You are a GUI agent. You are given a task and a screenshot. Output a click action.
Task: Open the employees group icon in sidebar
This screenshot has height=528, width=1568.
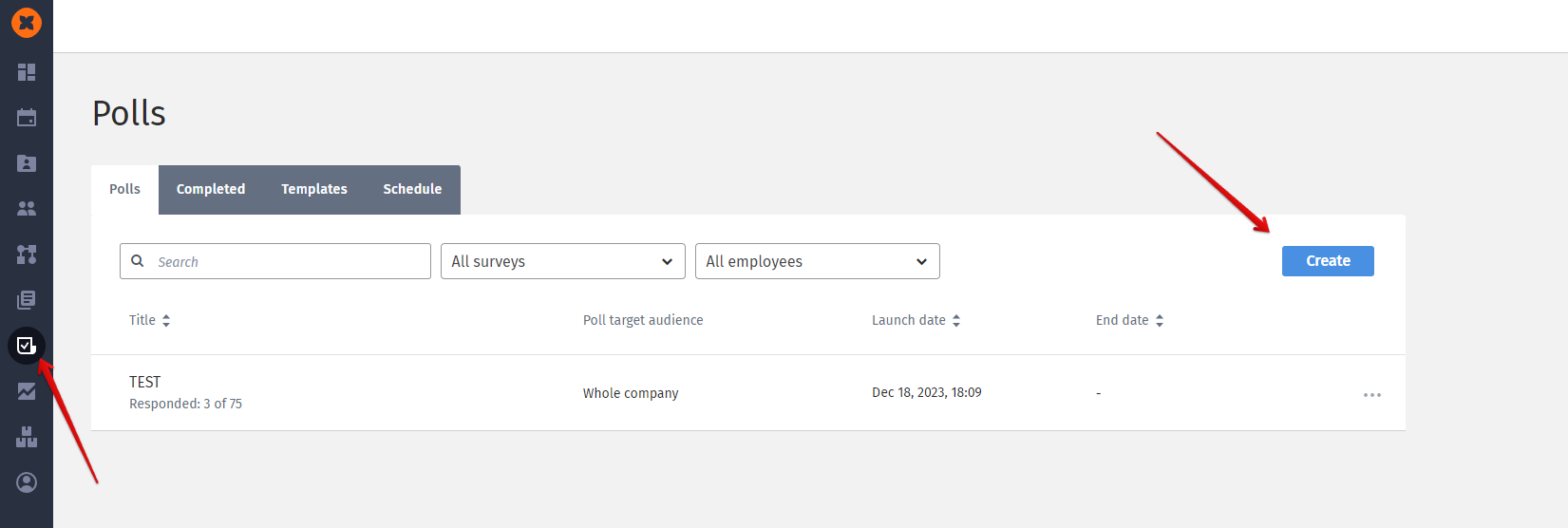[27, 208]
